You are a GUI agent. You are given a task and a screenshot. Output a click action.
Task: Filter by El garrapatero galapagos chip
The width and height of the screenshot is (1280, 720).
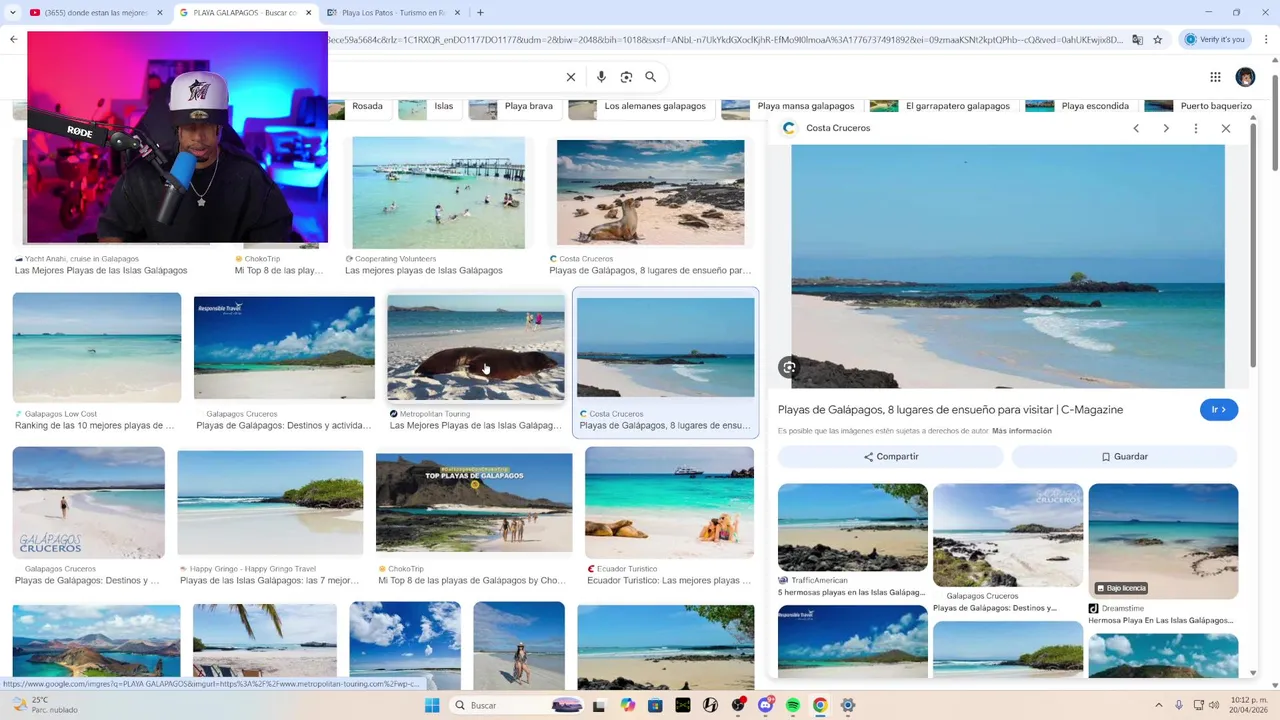coord(944,106)
